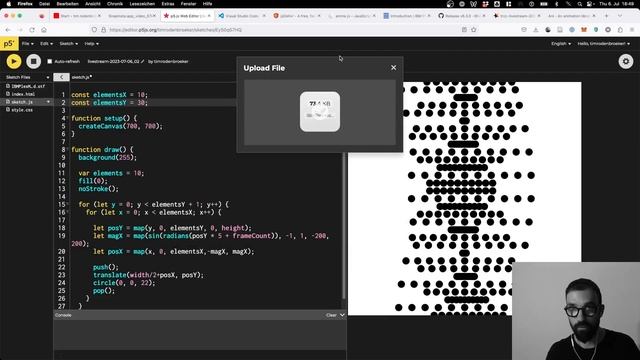Open the Apple menu
640x360 pixels.
coord(9,4)
